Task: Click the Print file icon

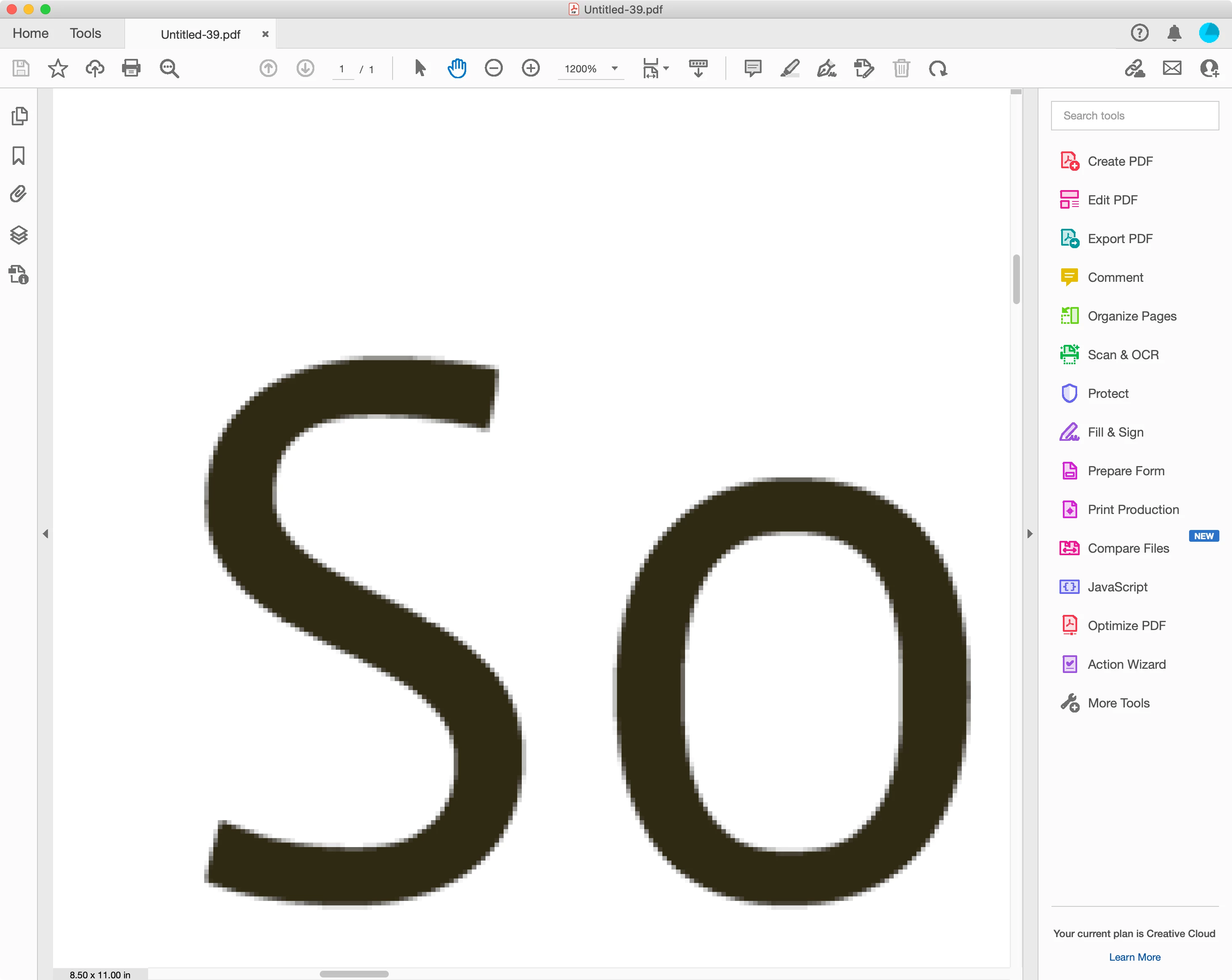Action: (131, 69)
